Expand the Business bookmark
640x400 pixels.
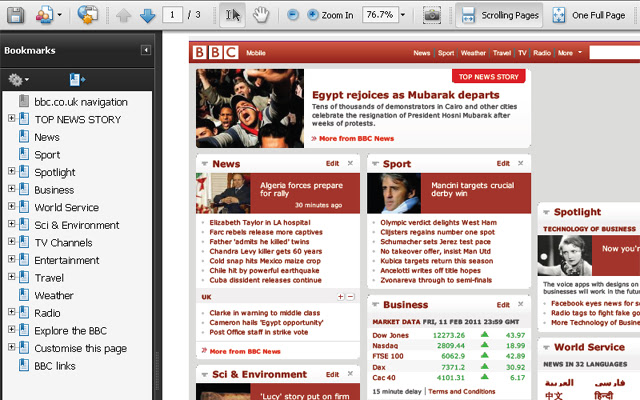(11, 188)
